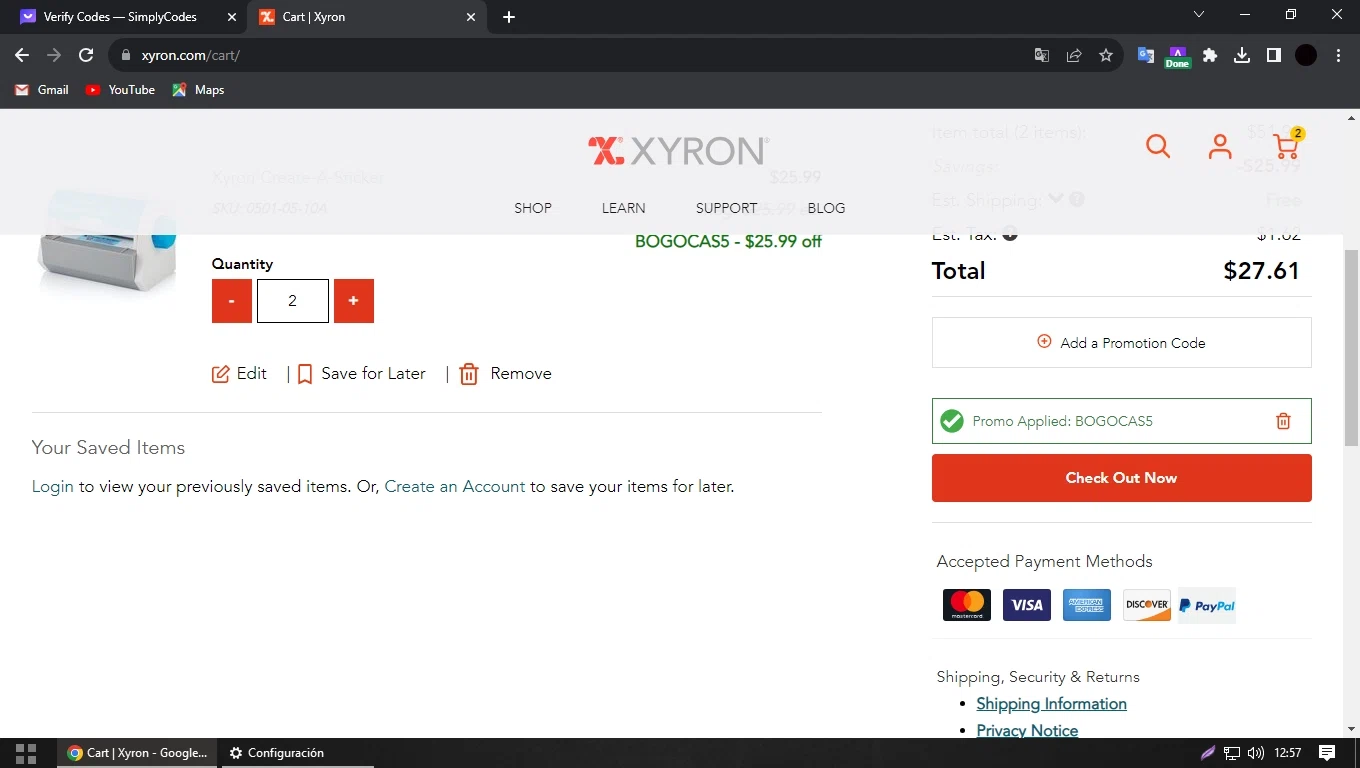Reload the current page
Viewport: 1360px width, 768px height.
(x=86, y=55)
